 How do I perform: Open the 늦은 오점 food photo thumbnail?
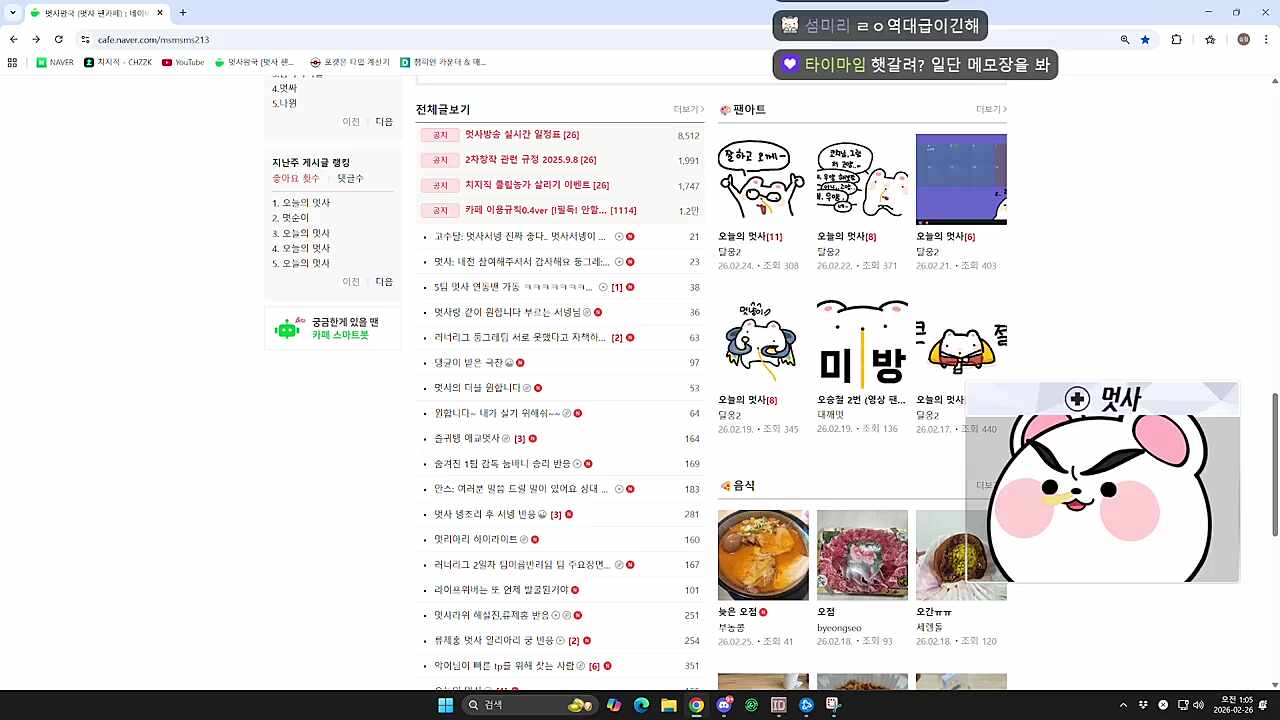[763, 554]
